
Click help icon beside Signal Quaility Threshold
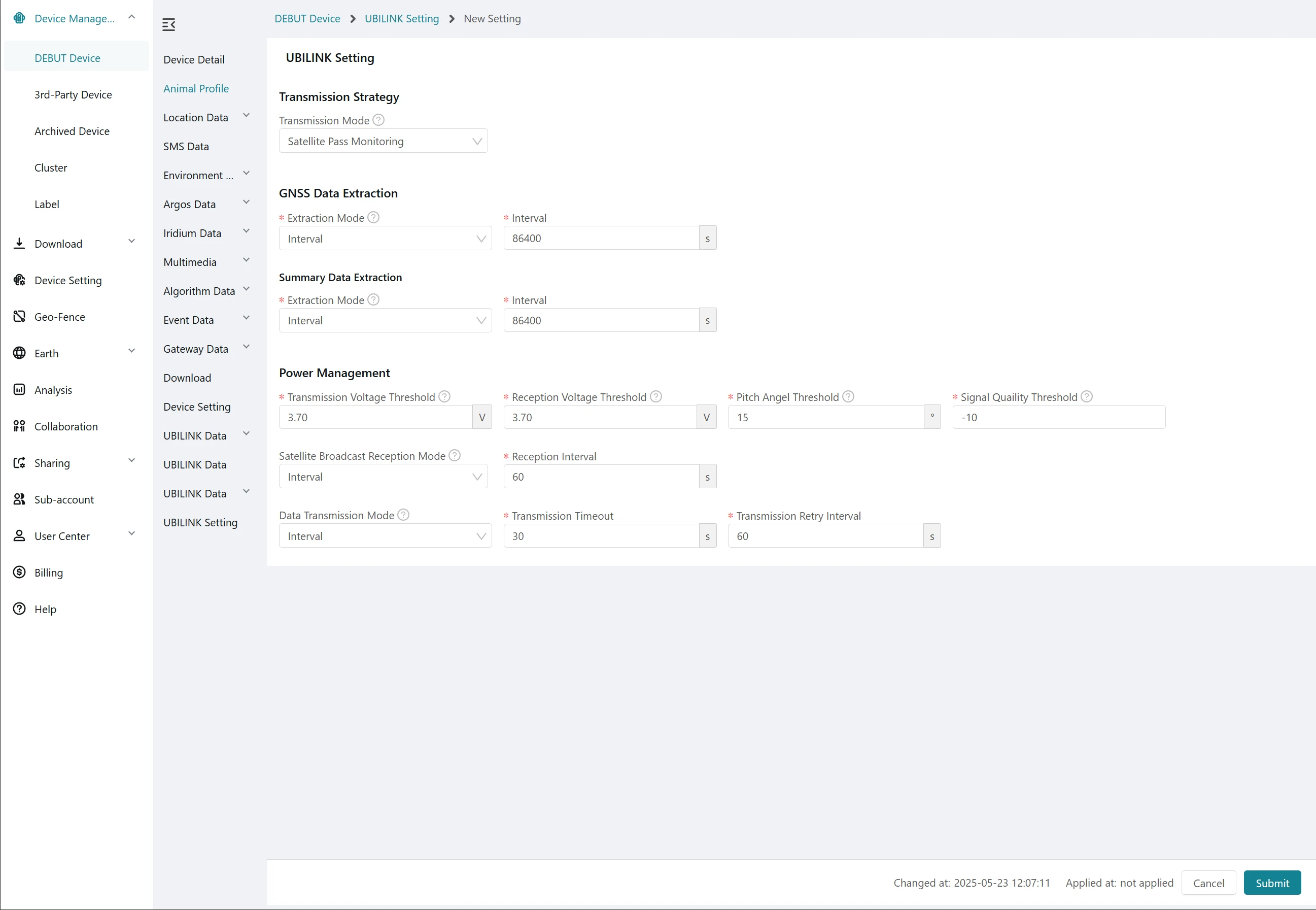[x=1087, y=397]
